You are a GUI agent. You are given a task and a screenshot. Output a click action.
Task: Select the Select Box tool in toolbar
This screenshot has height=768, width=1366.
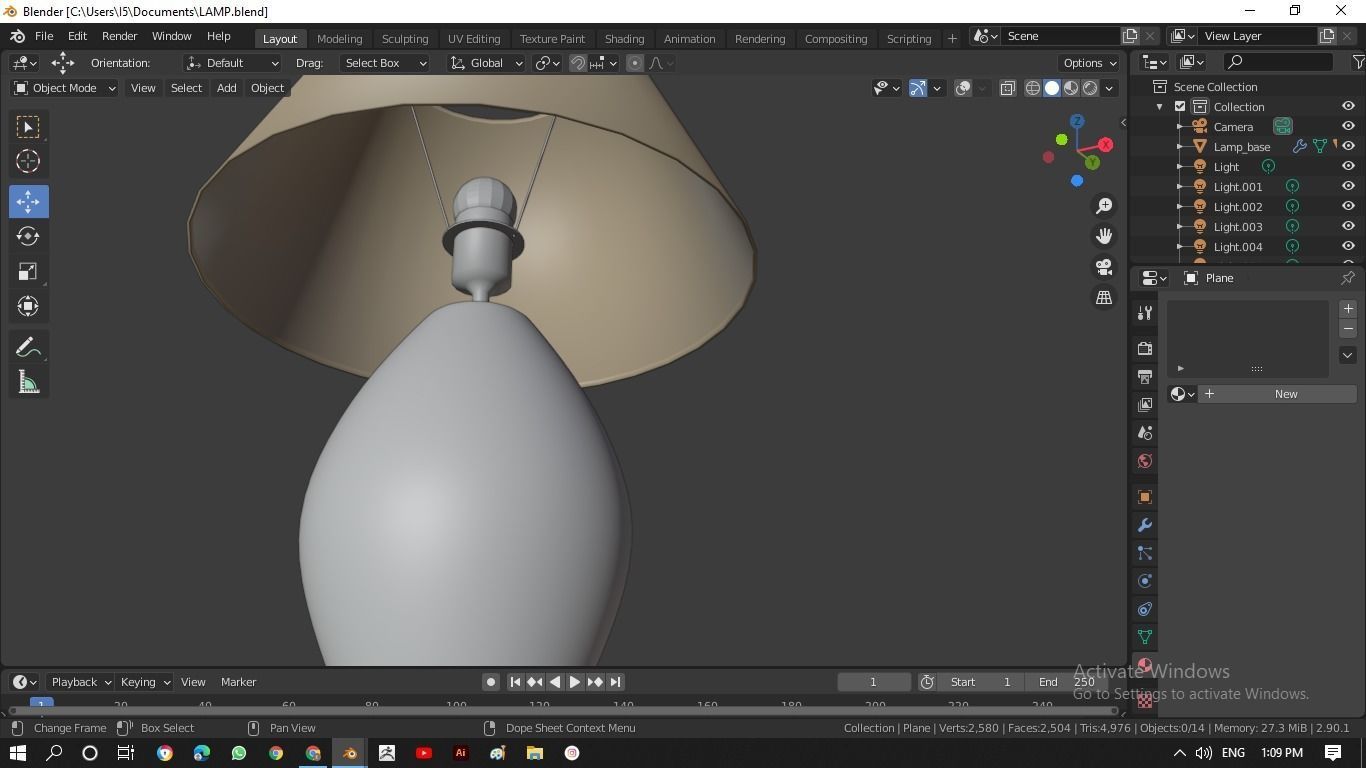pos(28,127)
